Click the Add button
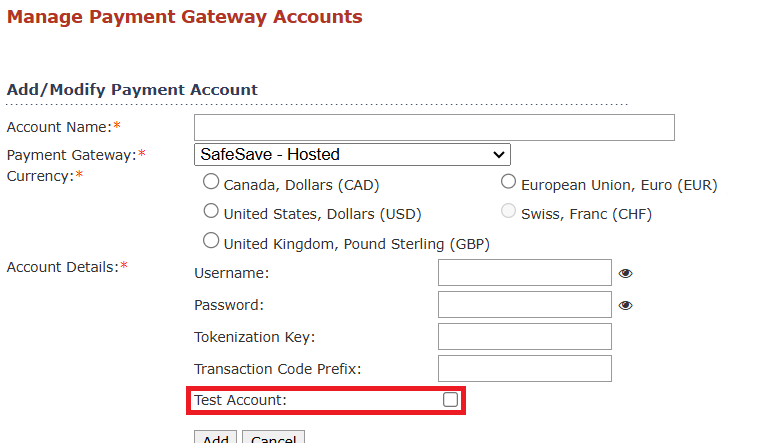The image size is (762, 443). pos(215,438)
